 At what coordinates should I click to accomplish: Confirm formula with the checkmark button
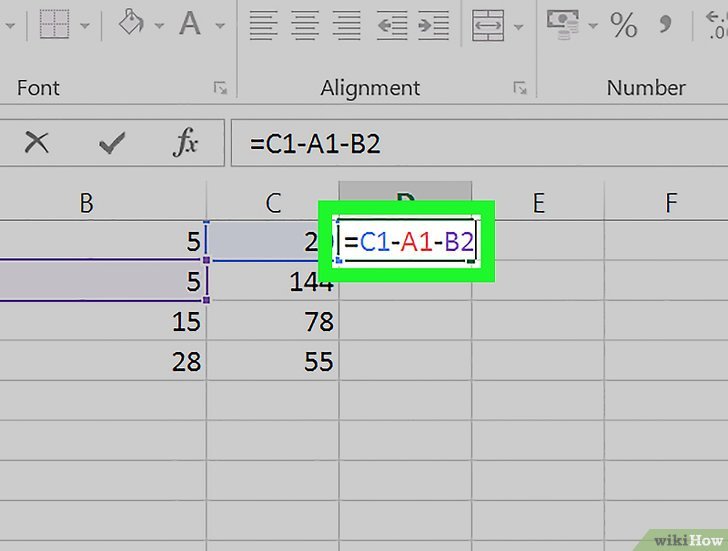click(x=112, y=142)
